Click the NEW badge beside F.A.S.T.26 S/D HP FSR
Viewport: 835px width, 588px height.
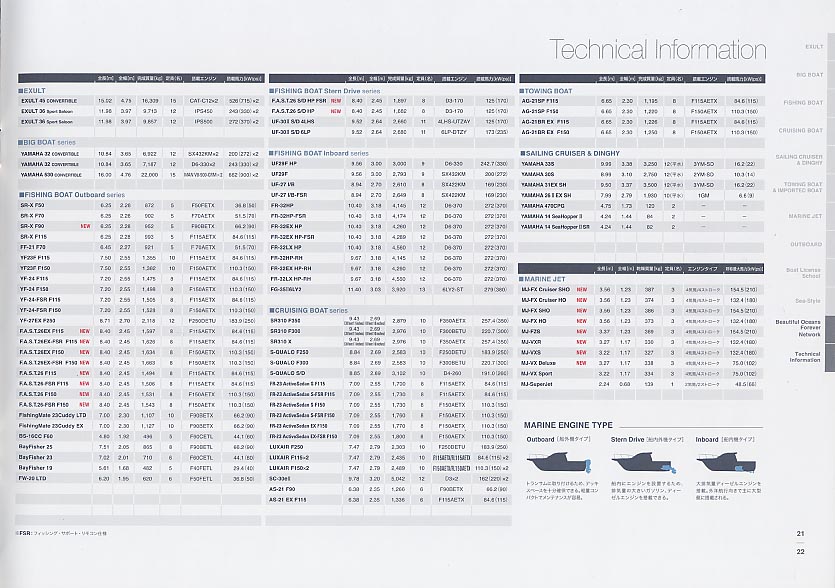(x=335, y=101)
